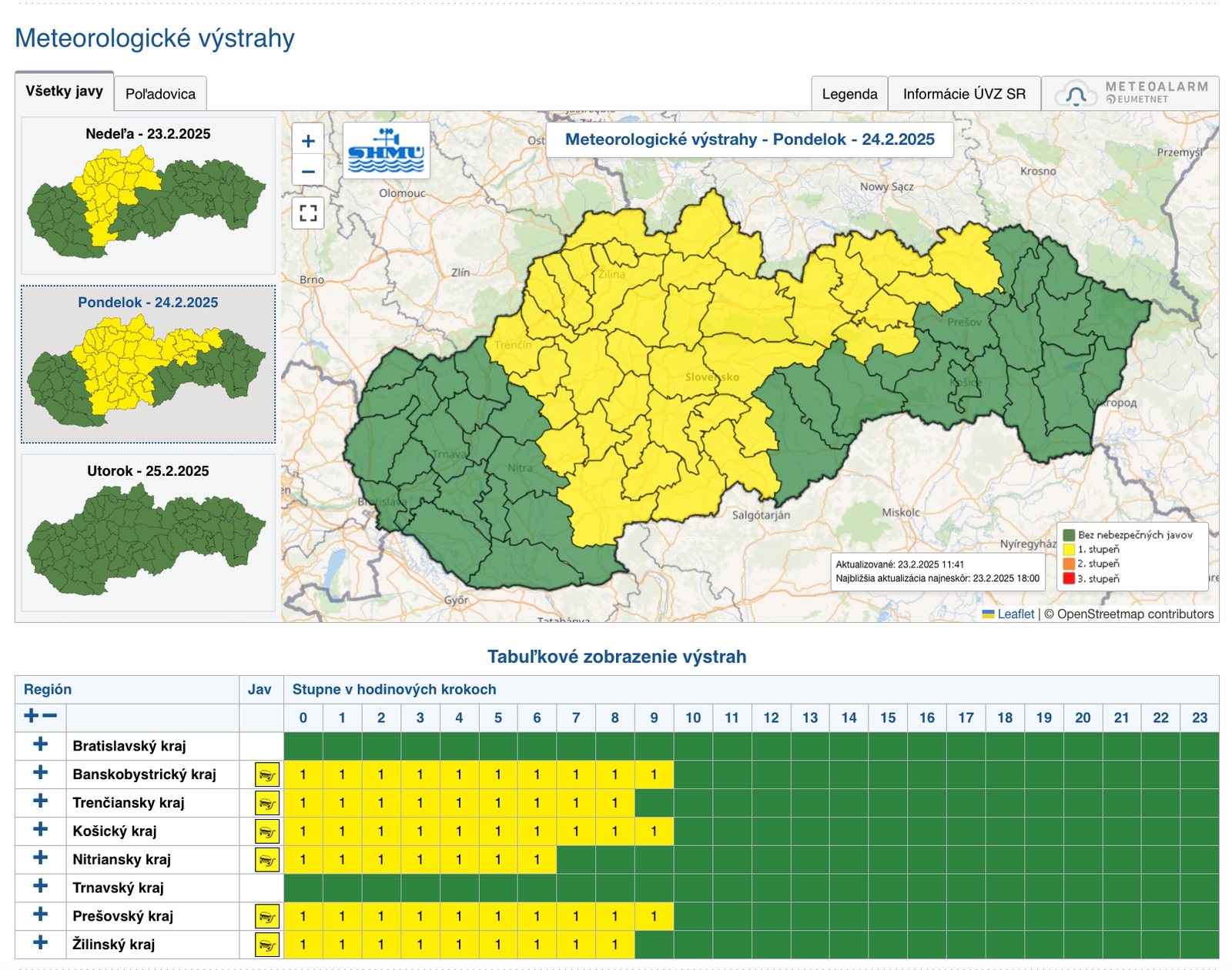This screenshot has width=1232, height=970.
Task: Expand the Trnavský kraj row
Action: click(41, 886)
